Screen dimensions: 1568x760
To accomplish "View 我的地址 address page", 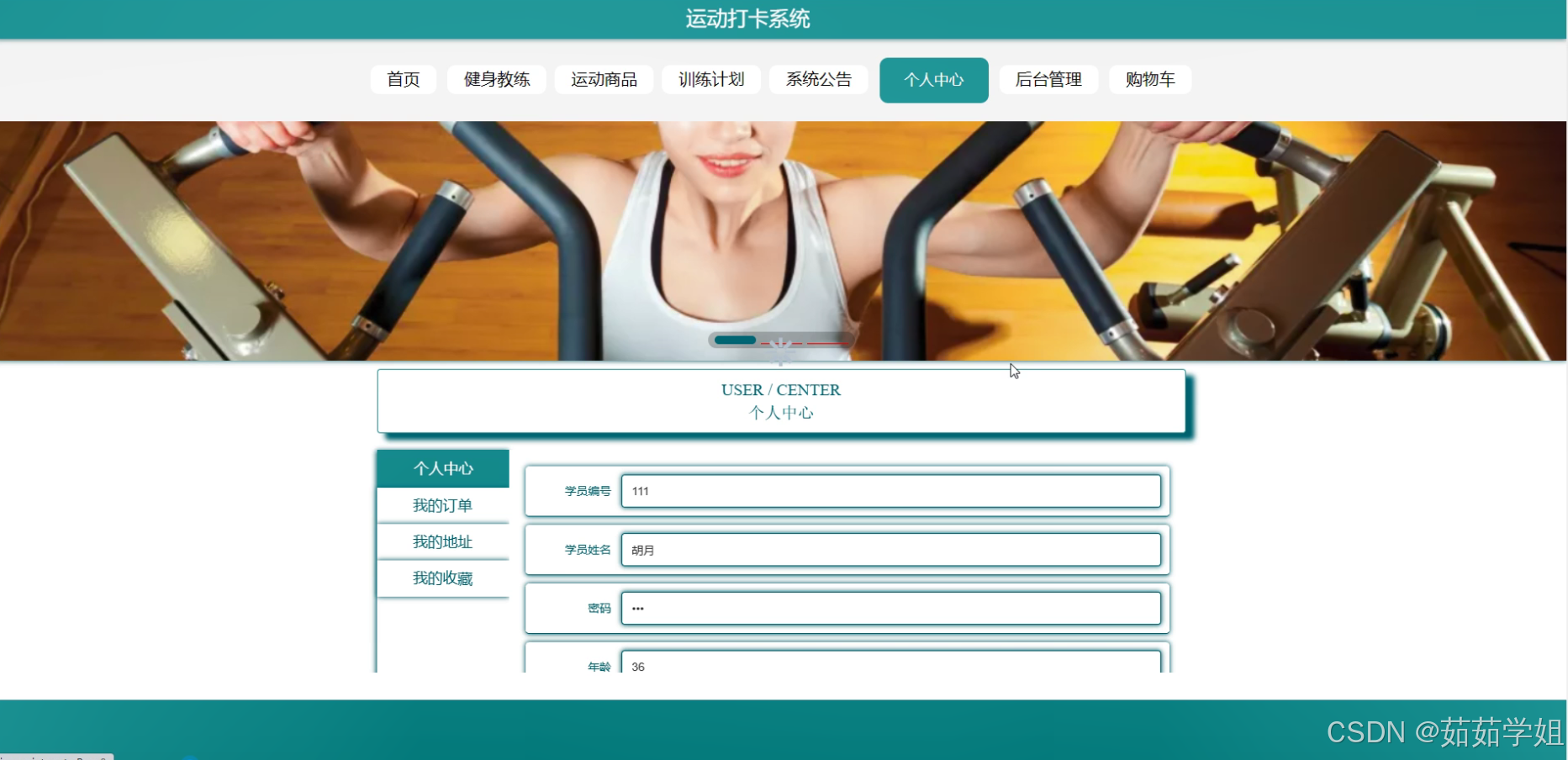I will [x=442, y=541].
